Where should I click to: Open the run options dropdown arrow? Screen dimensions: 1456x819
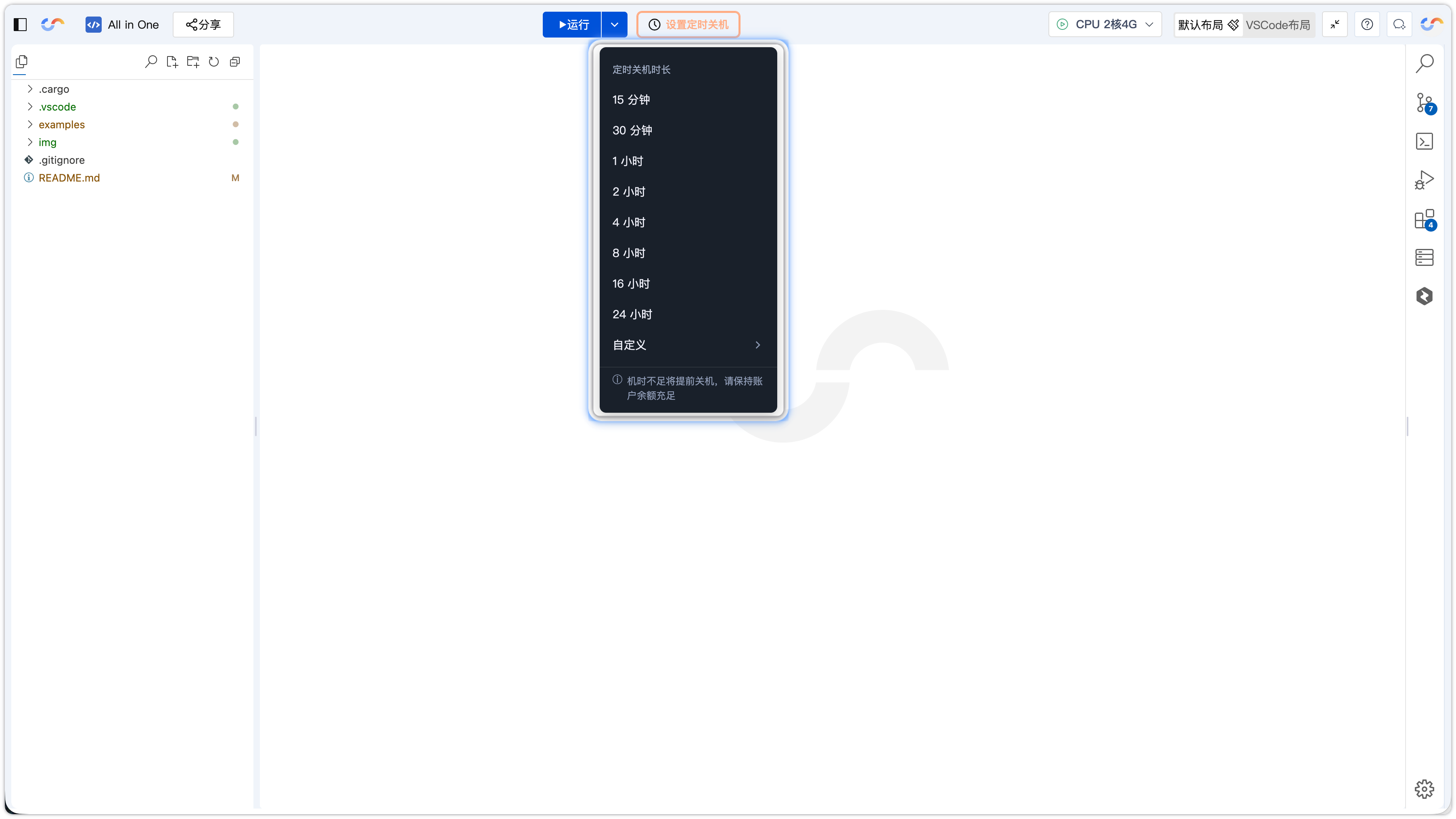(614, 24)
